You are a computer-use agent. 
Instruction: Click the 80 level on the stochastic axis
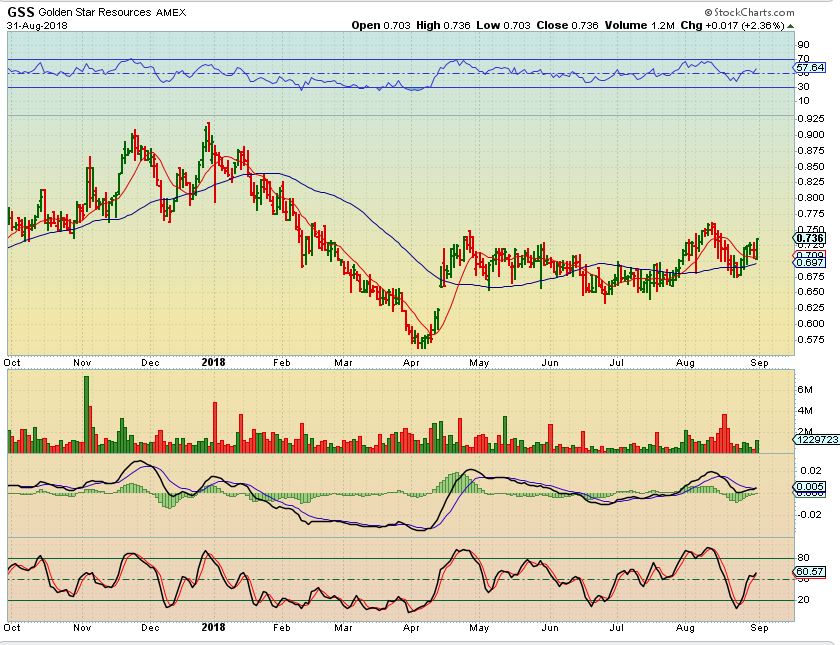[801, 558]
